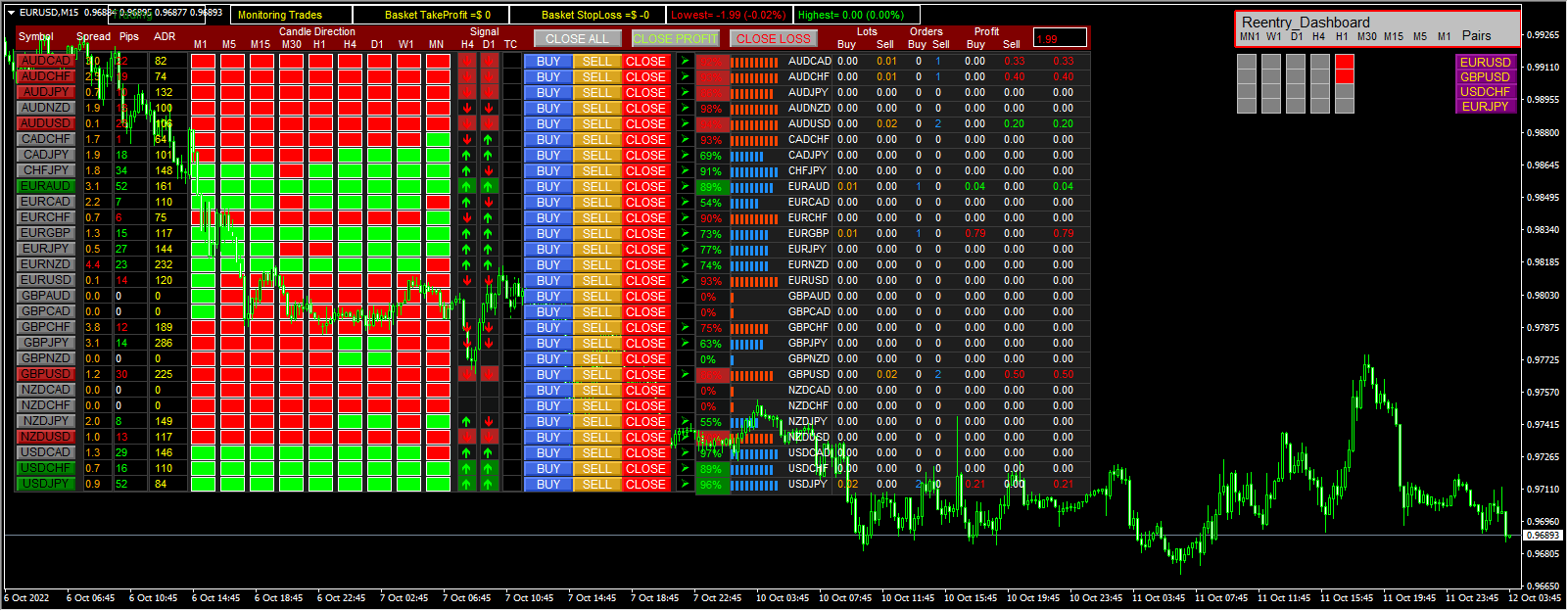Click the green arrow icon in EURUSD row

[685, 280]
